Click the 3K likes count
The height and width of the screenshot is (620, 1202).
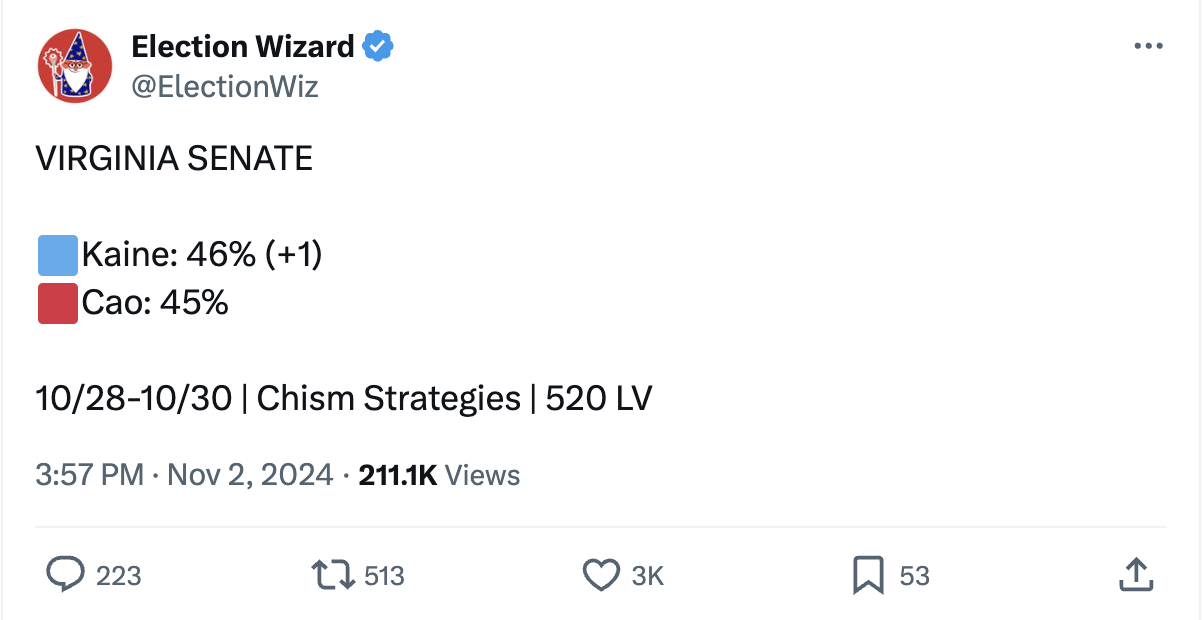648,575
